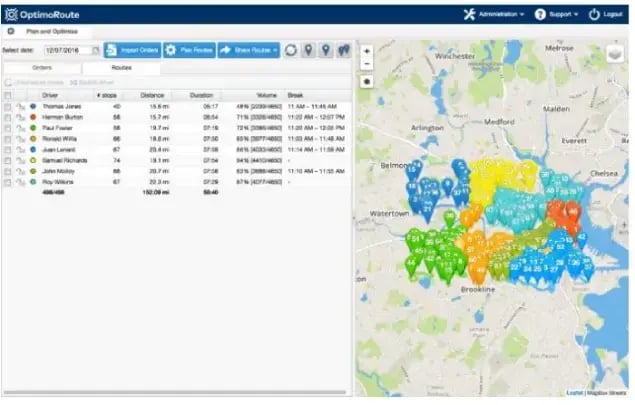The image size is (635, 405).
Task: Click route icon in Paul Fowler row
Action: coord(20,128)
